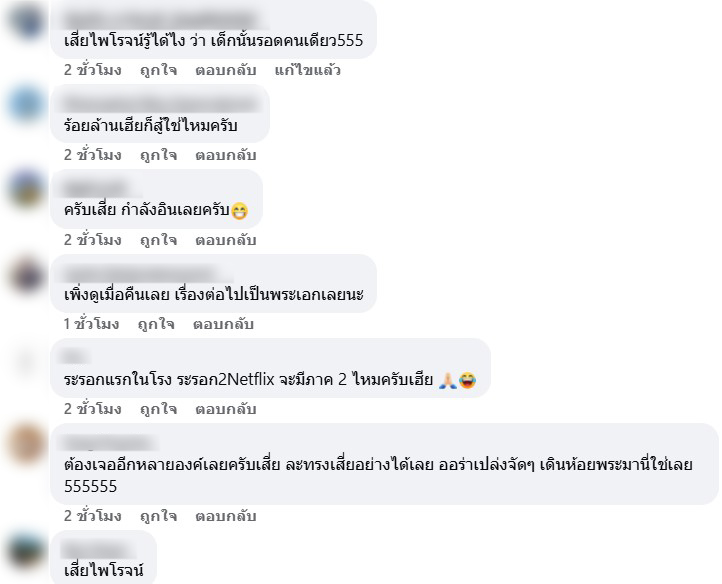Viewport: 722px width, 584px height.
Task: Click the '1 ชั่วโมง' timestamp
Action: pyautogui.click(x=91, y=324)
